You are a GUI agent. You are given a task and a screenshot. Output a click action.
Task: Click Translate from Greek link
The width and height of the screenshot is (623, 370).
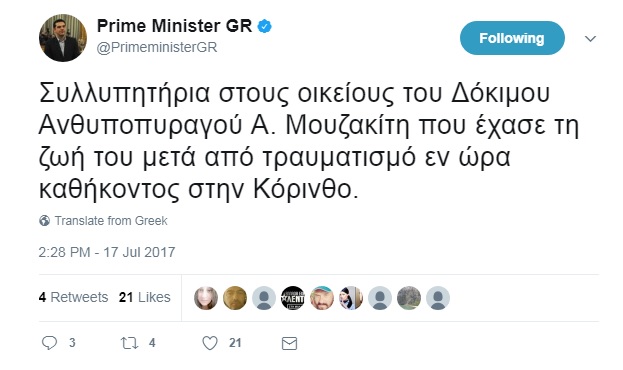click(x=111, y=221)
